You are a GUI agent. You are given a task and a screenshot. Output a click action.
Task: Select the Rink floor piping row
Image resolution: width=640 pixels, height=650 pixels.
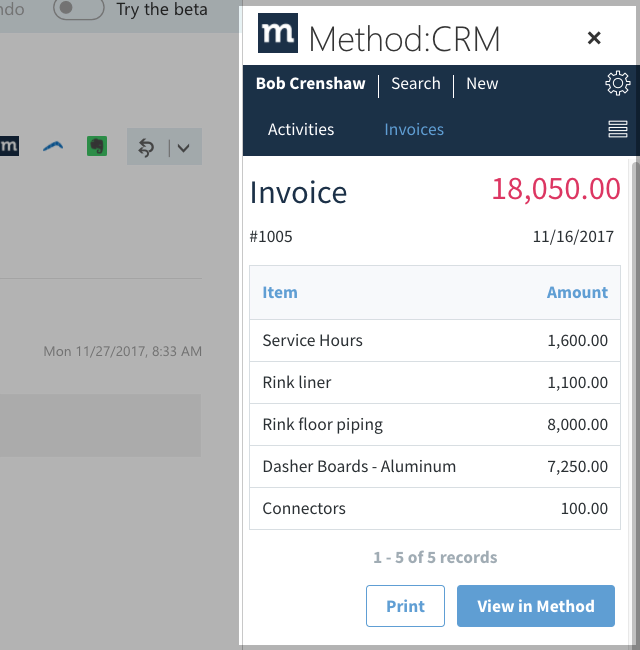pyautogui.click(x=435, y=424)
